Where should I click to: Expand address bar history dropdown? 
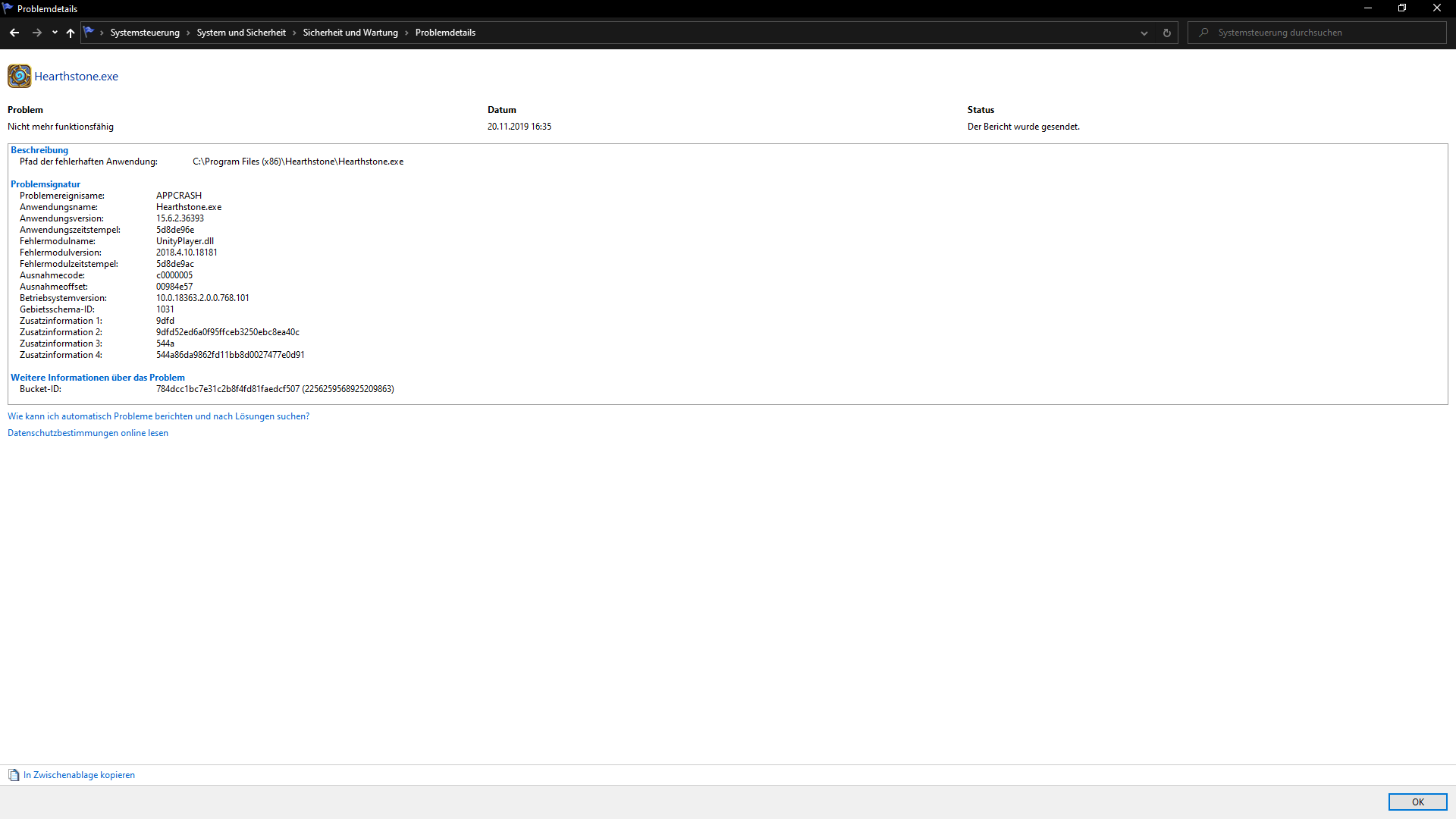click(1144, 33)
